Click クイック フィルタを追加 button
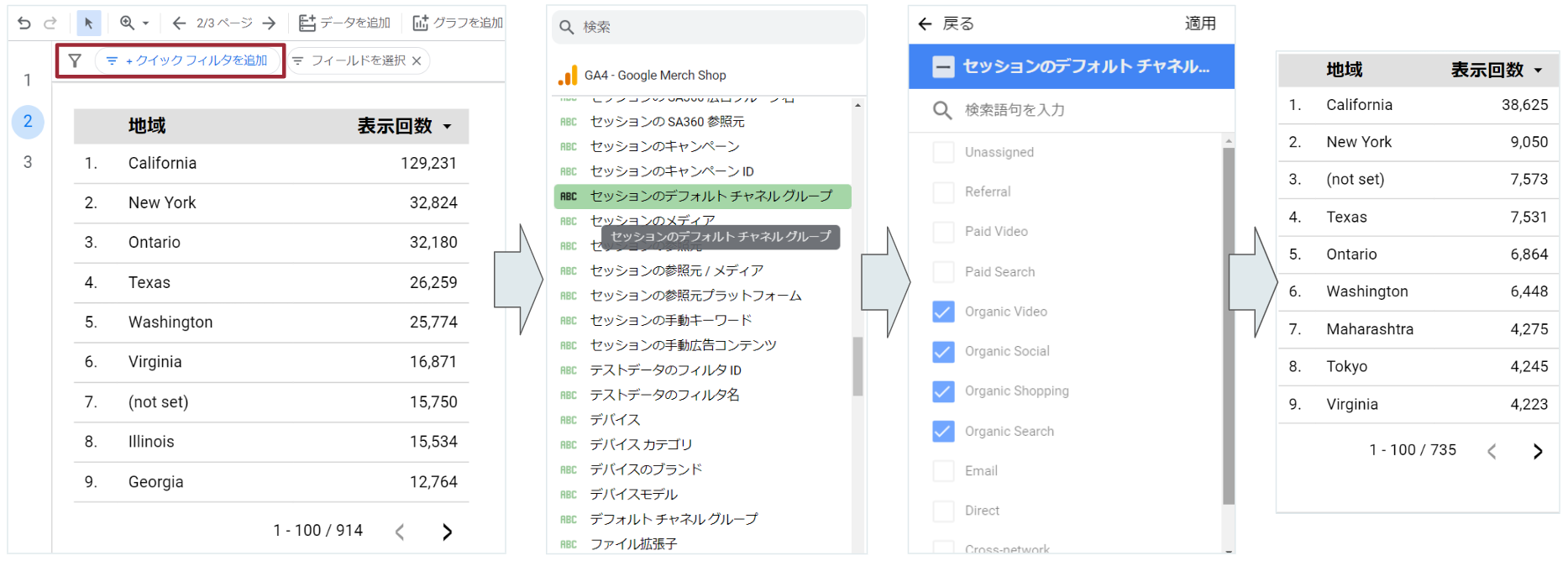The height and width of the screenshot is (561, 1568). (x=189, y=60)
